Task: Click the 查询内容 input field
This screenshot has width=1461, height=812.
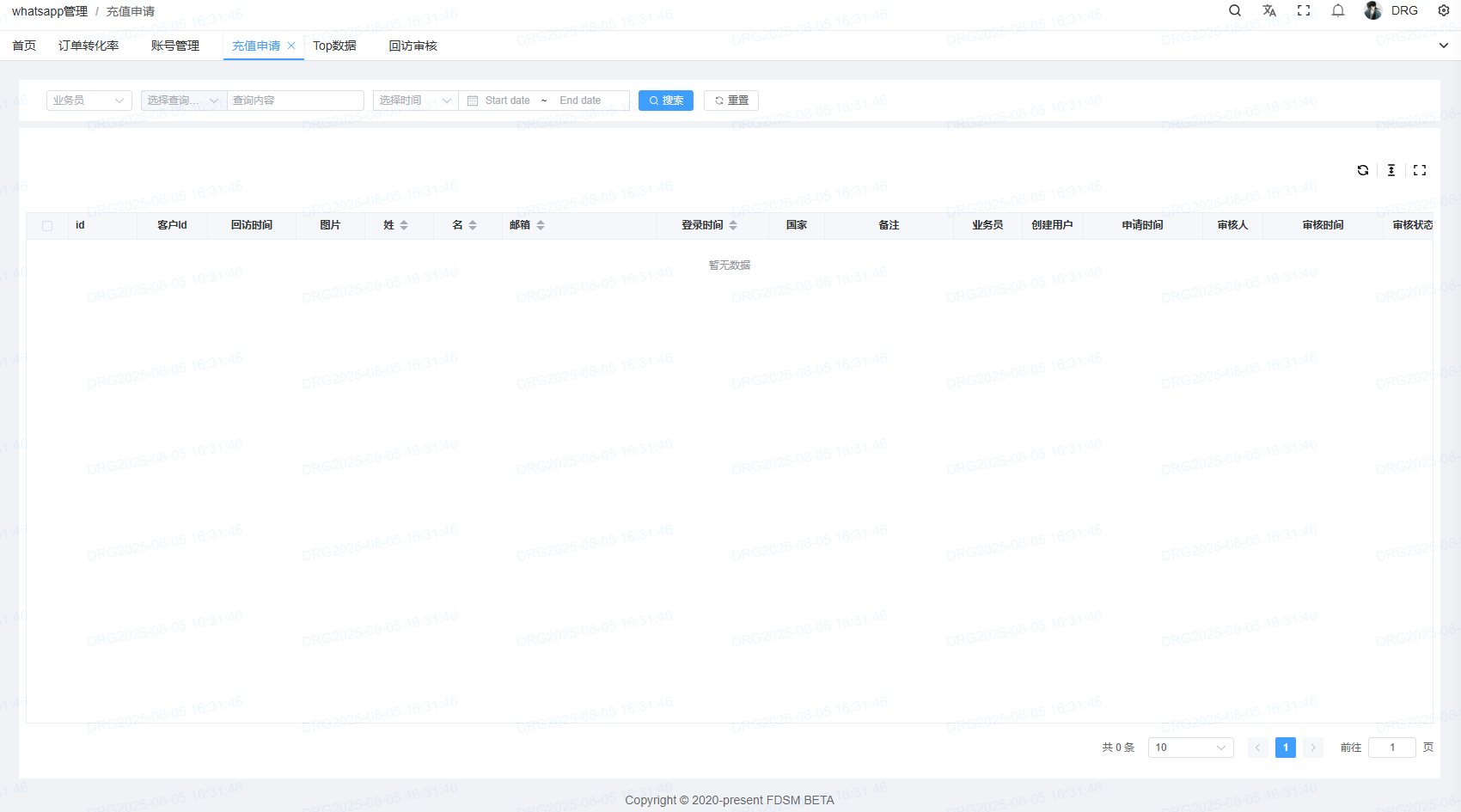Action: point(295,101)
